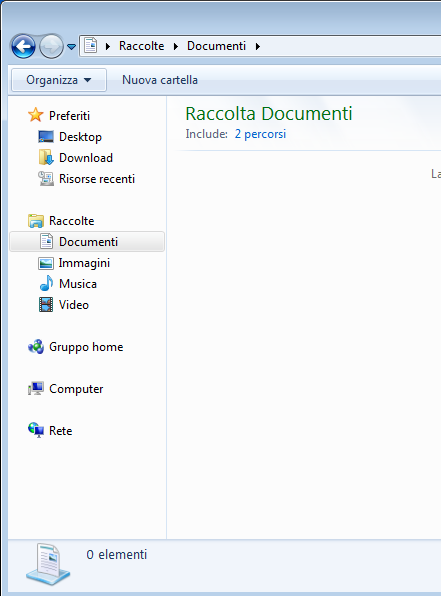Open the Organizza menu
This screenshot has width=441, height=596.
59,80
